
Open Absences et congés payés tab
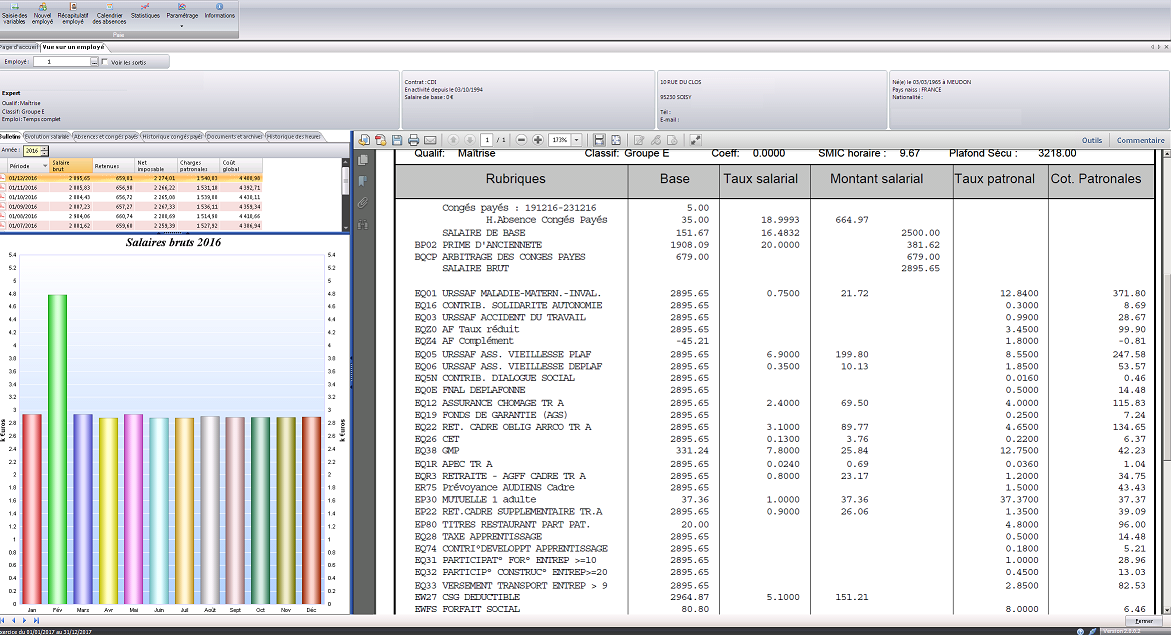coord(106,137)
